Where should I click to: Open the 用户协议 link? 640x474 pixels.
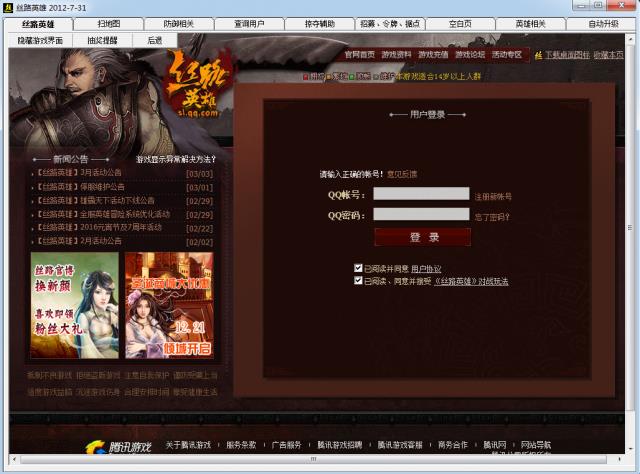tap(426, 269)
